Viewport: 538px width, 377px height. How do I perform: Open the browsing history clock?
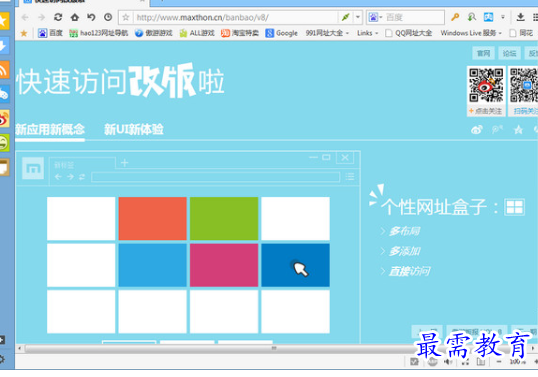click(x=108, y=17)
